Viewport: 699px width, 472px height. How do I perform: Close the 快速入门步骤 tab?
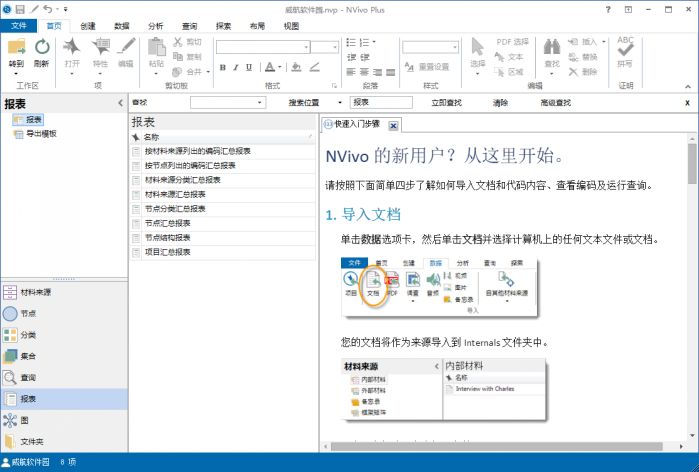(x=393, y=126)
